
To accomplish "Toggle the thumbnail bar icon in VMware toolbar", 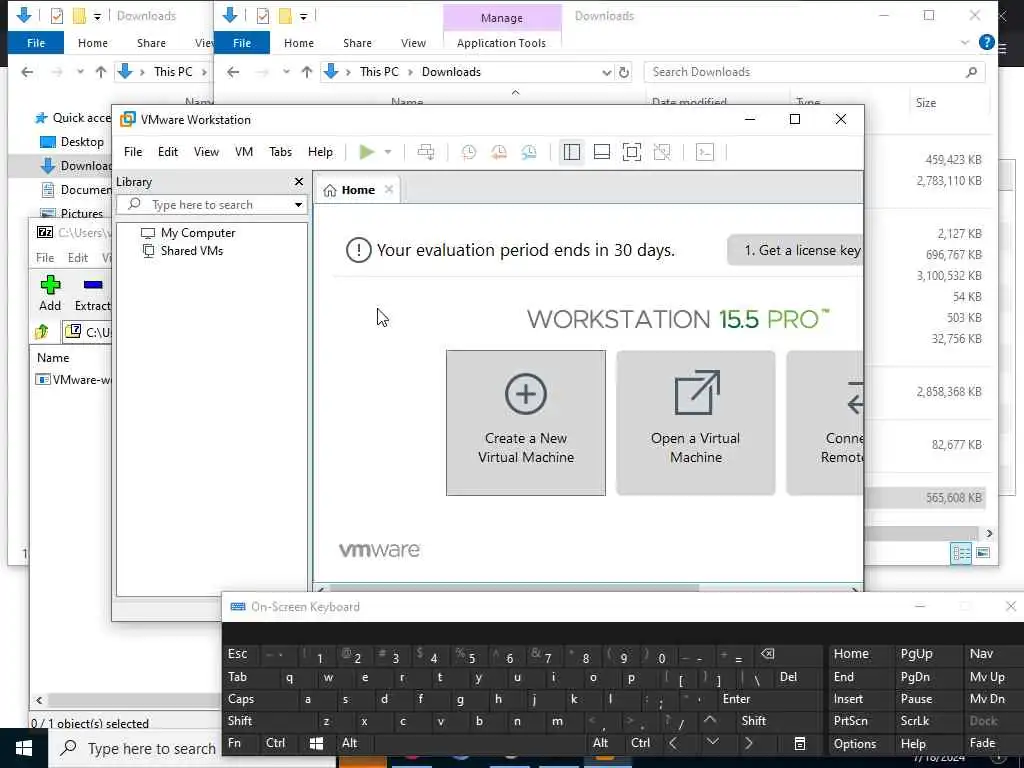I will [x=601, y=152].
